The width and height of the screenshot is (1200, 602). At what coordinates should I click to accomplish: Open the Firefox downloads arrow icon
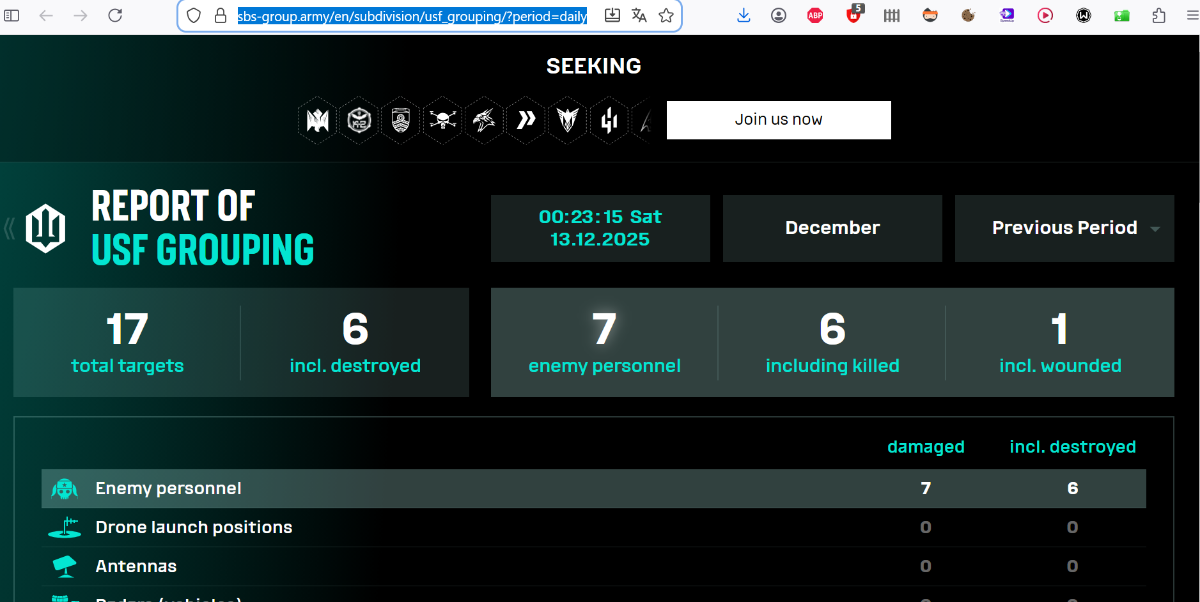(743, 15)
